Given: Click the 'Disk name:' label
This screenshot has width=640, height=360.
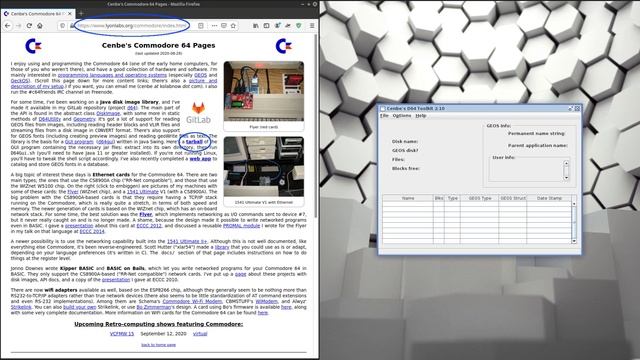Looking at the screenshot, I should [405, 142].
